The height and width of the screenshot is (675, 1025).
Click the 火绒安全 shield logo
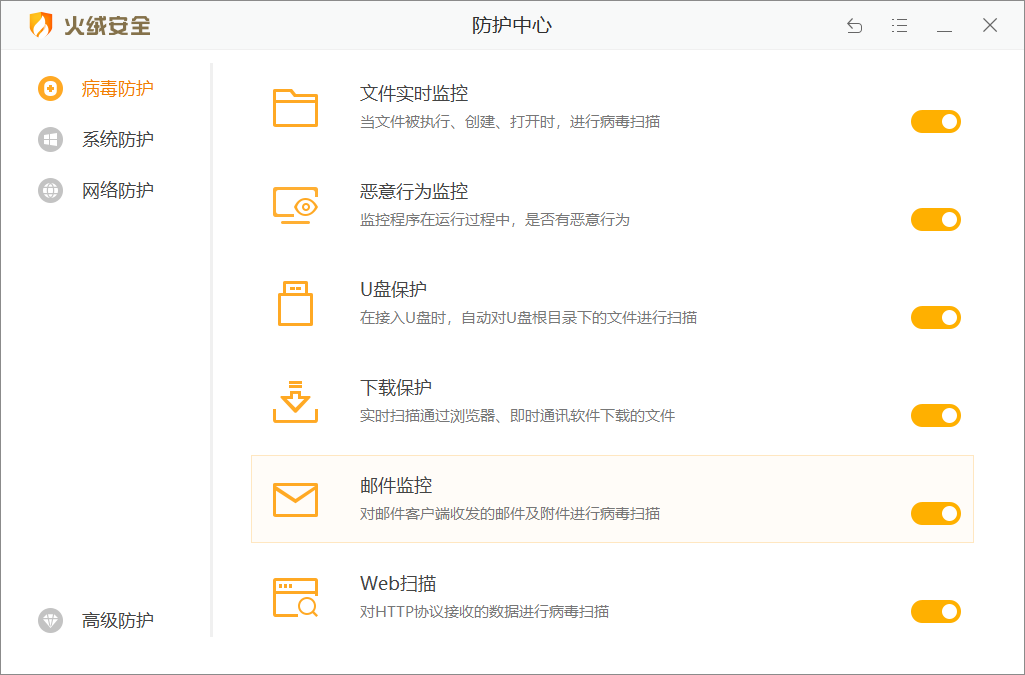[x=42, y=25]
